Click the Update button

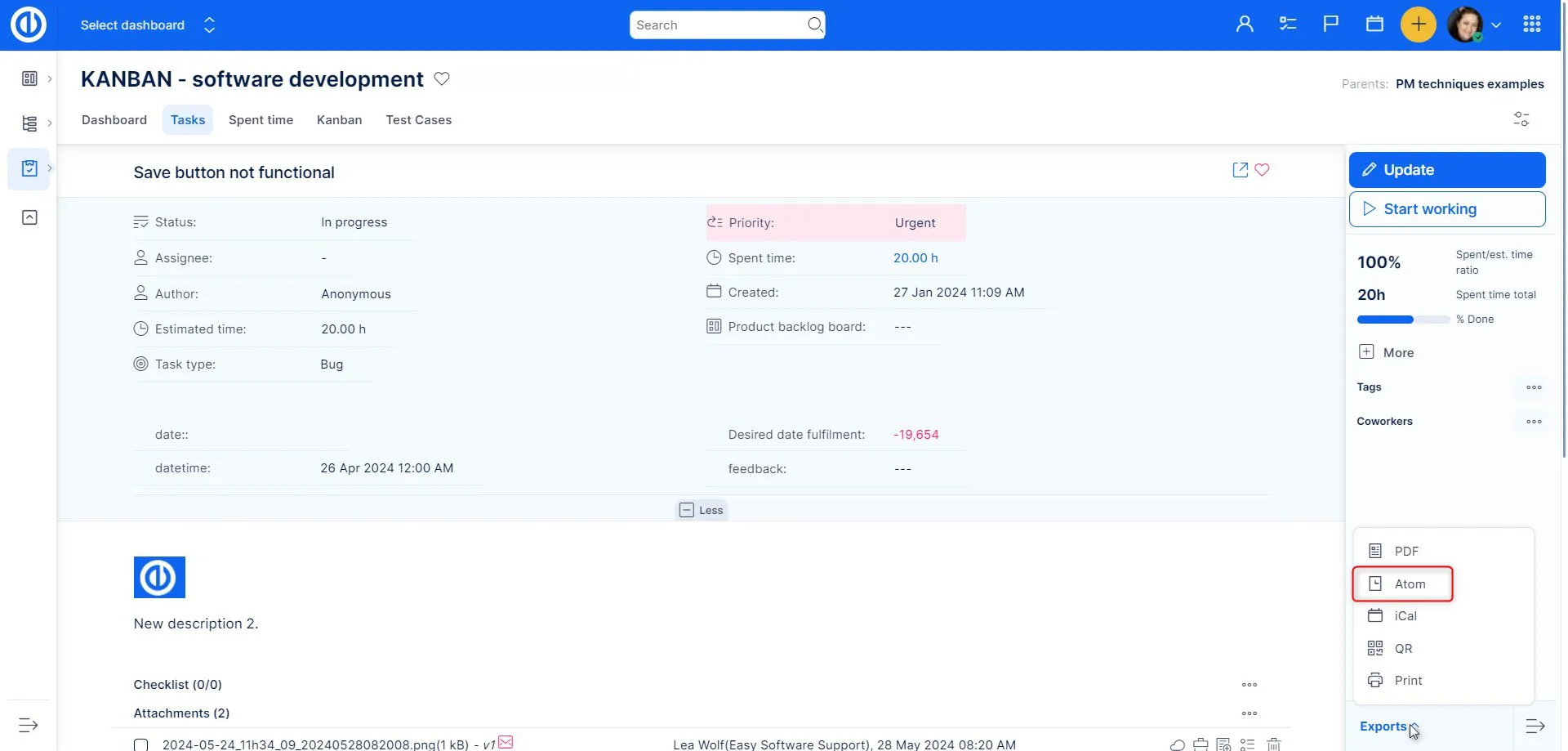(x=1446, y=170)
